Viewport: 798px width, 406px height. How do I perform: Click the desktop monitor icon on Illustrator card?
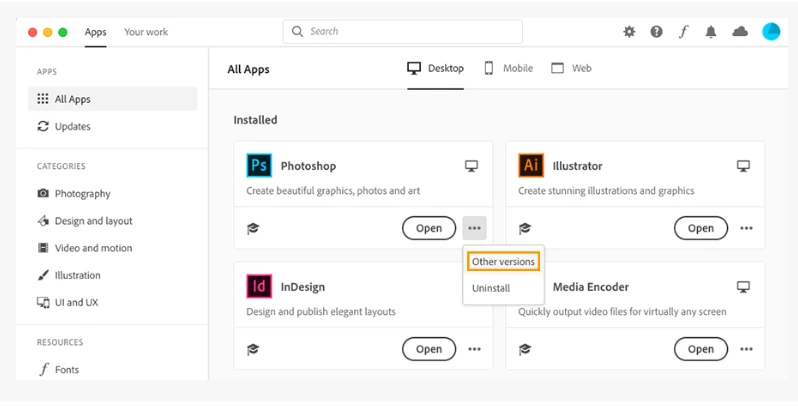click(744, 166)
